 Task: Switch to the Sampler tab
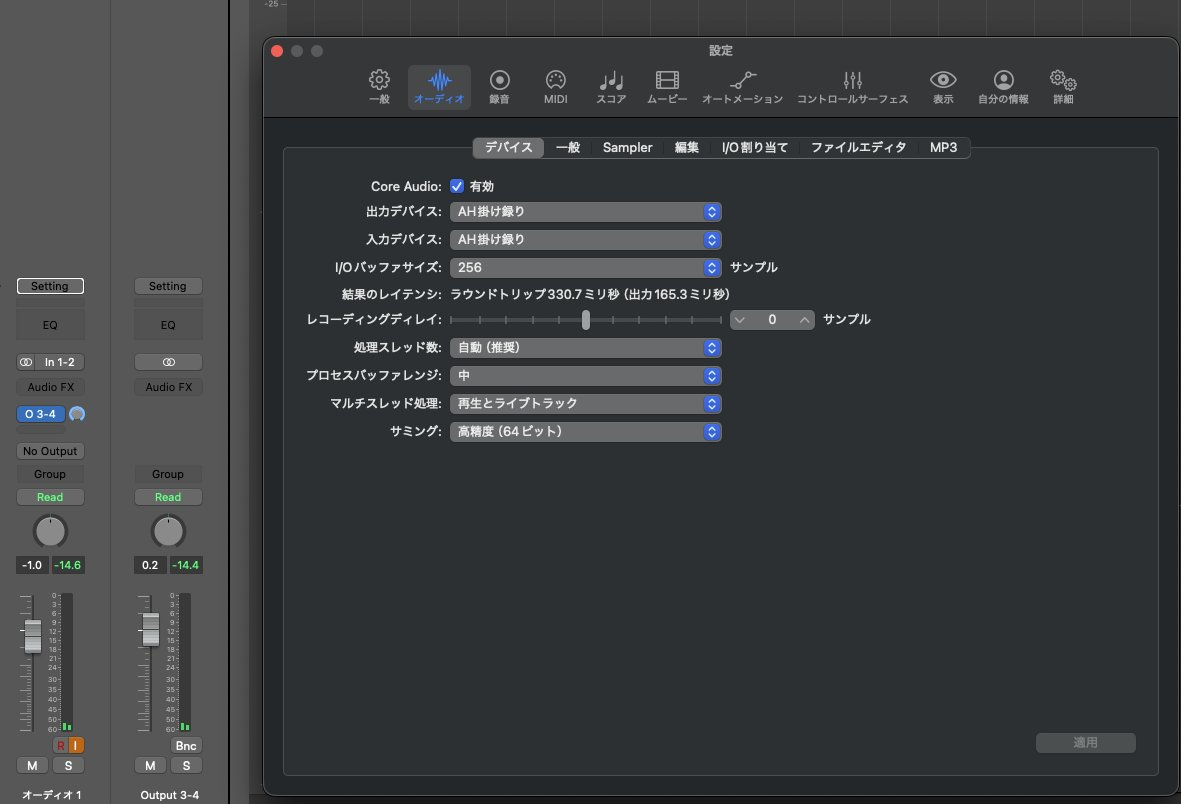627,148
